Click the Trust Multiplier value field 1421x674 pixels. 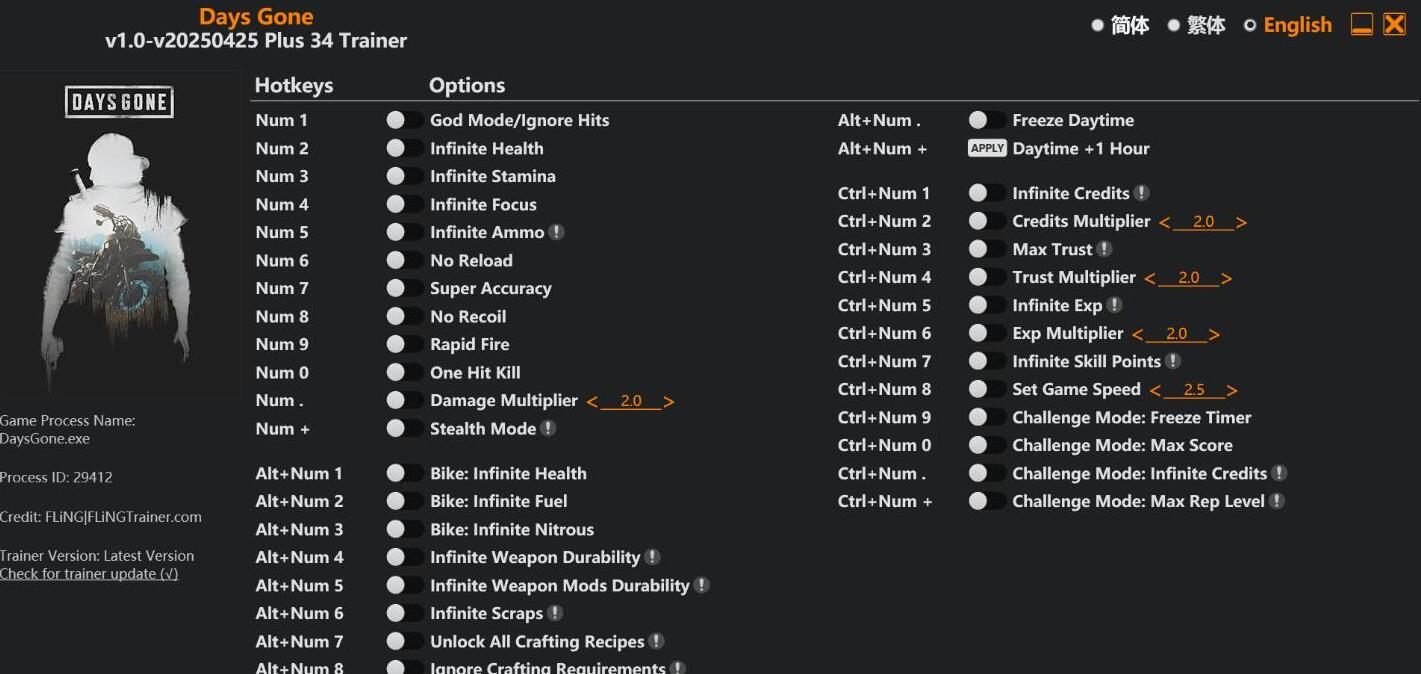tap(1188, 278)
